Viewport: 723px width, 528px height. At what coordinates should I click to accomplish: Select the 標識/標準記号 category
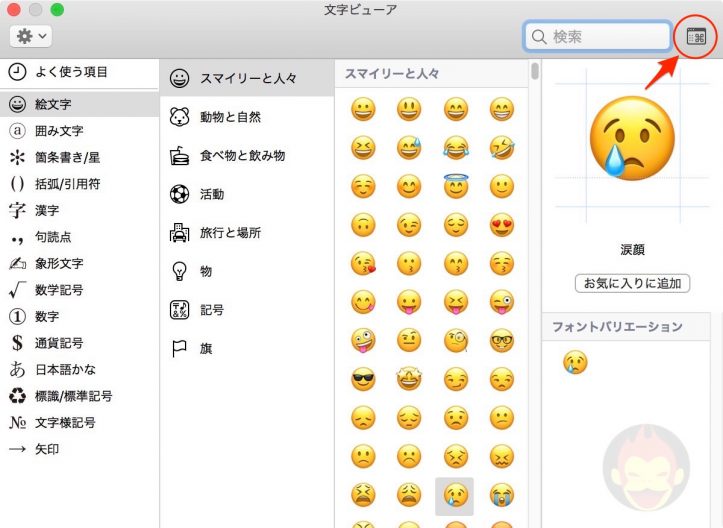point(79,396)
